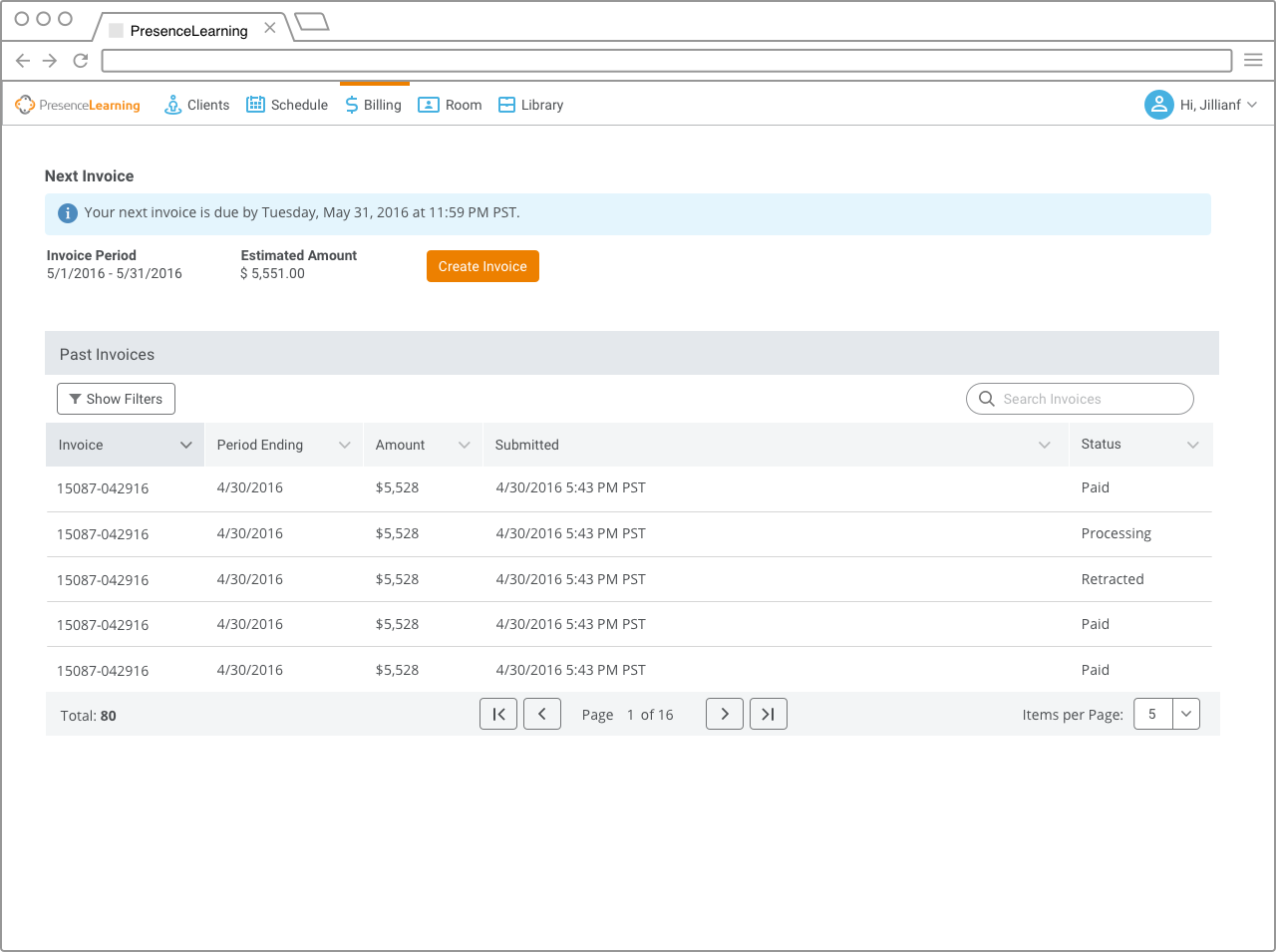Click the Amount column header text
This screenshot has width=1276, height=952.
400,445
